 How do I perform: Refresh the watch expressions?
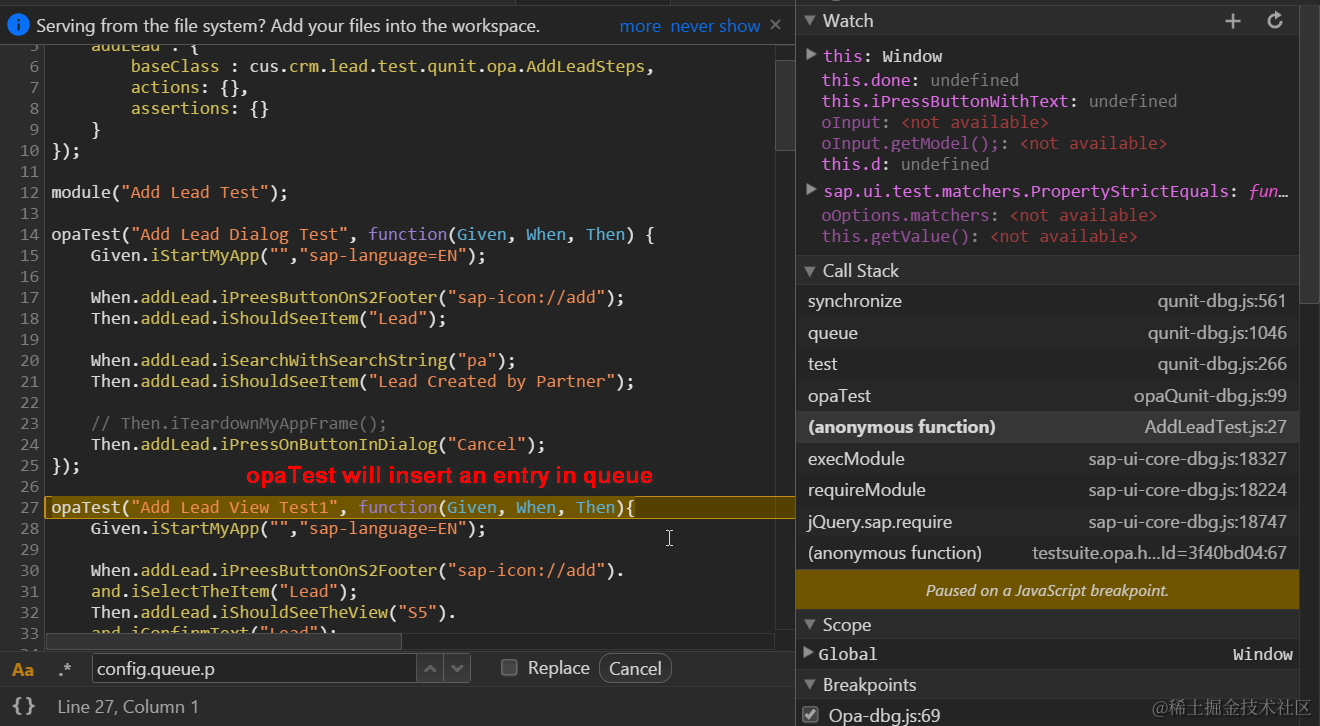click(x=1275, y=20)
